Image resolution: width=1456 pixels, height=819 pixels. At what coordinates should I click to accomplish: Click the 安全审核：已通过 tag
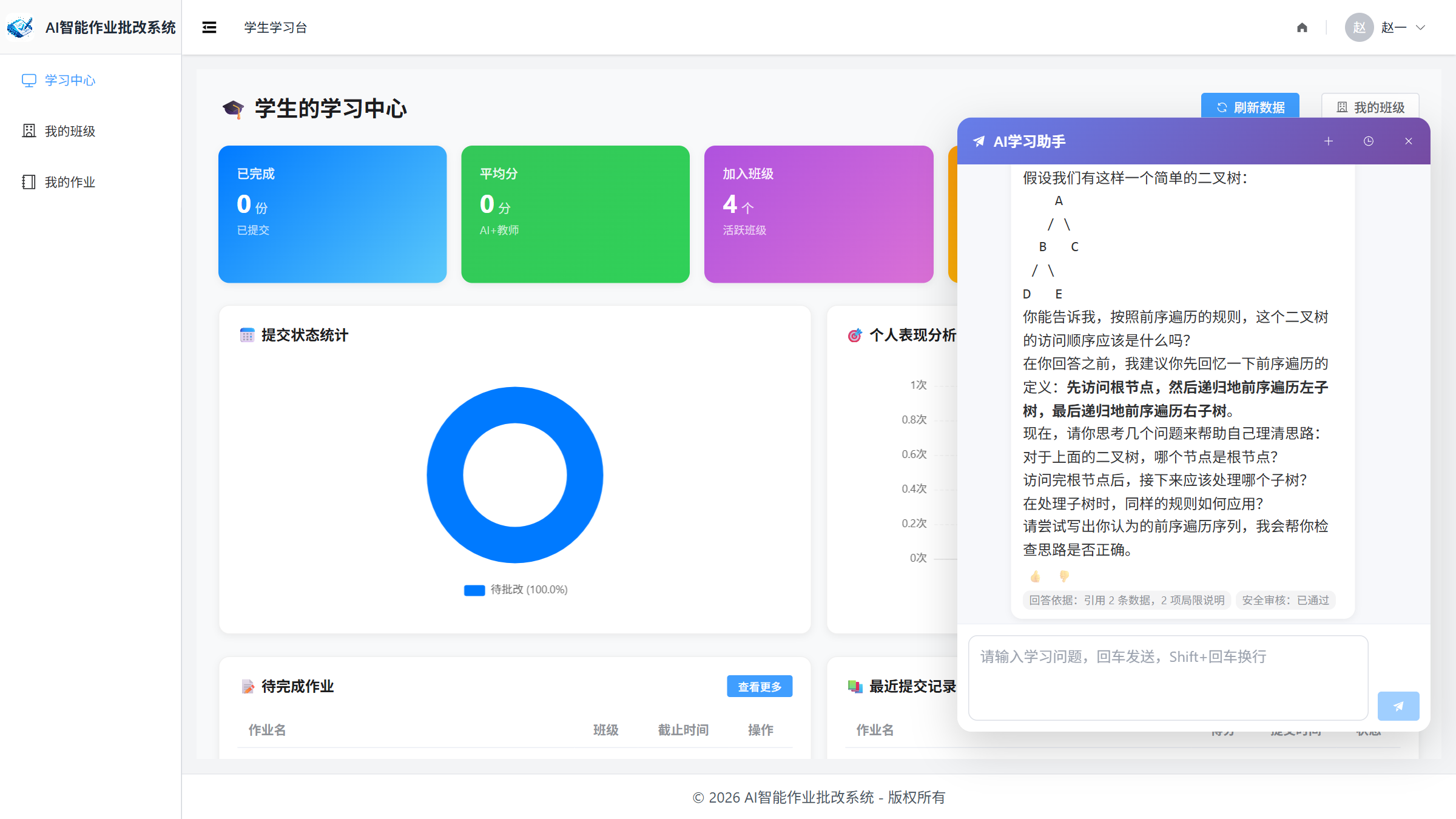tap(1286, 600)
